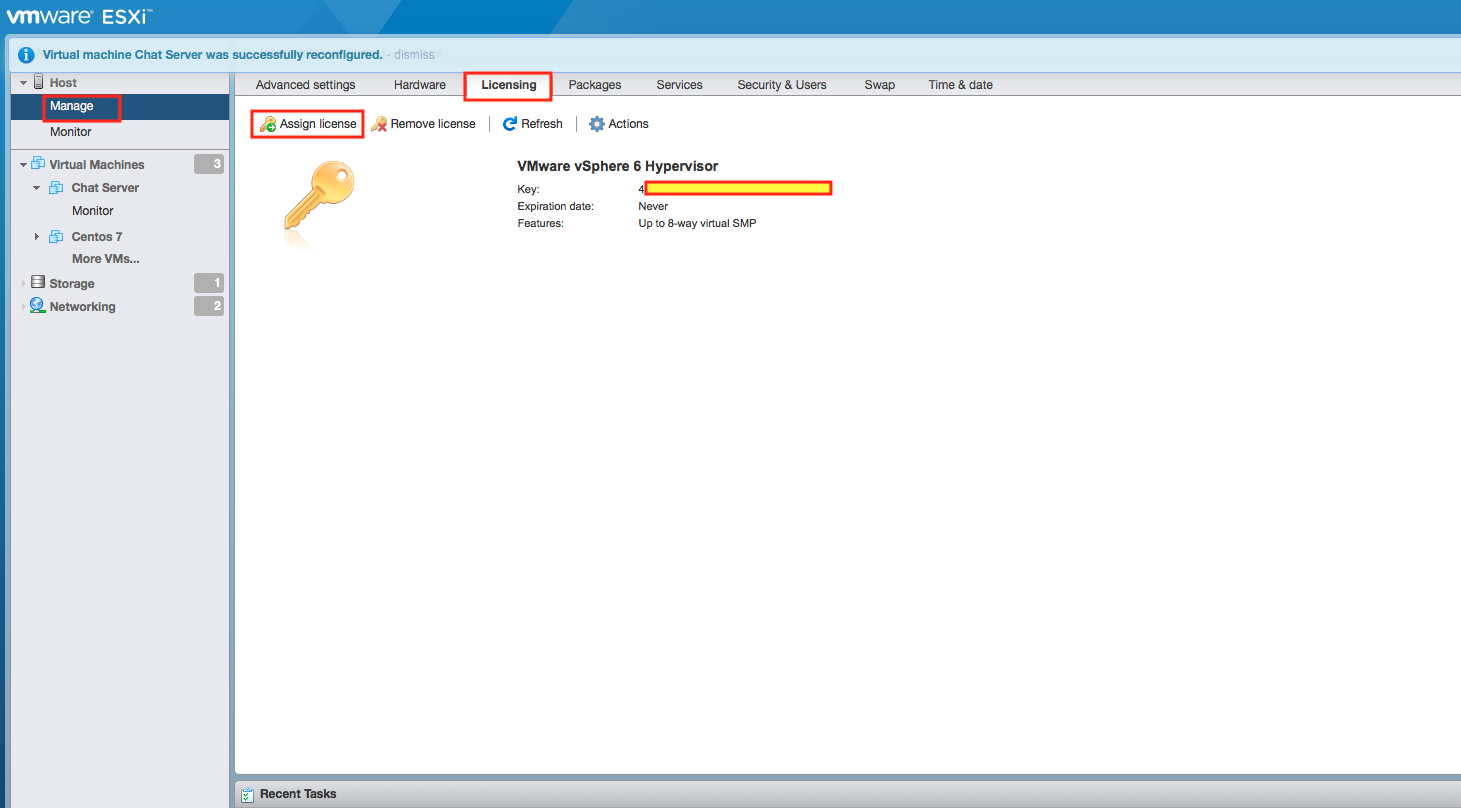Collapse the Virtual Machines tree node

pos(23,165)
